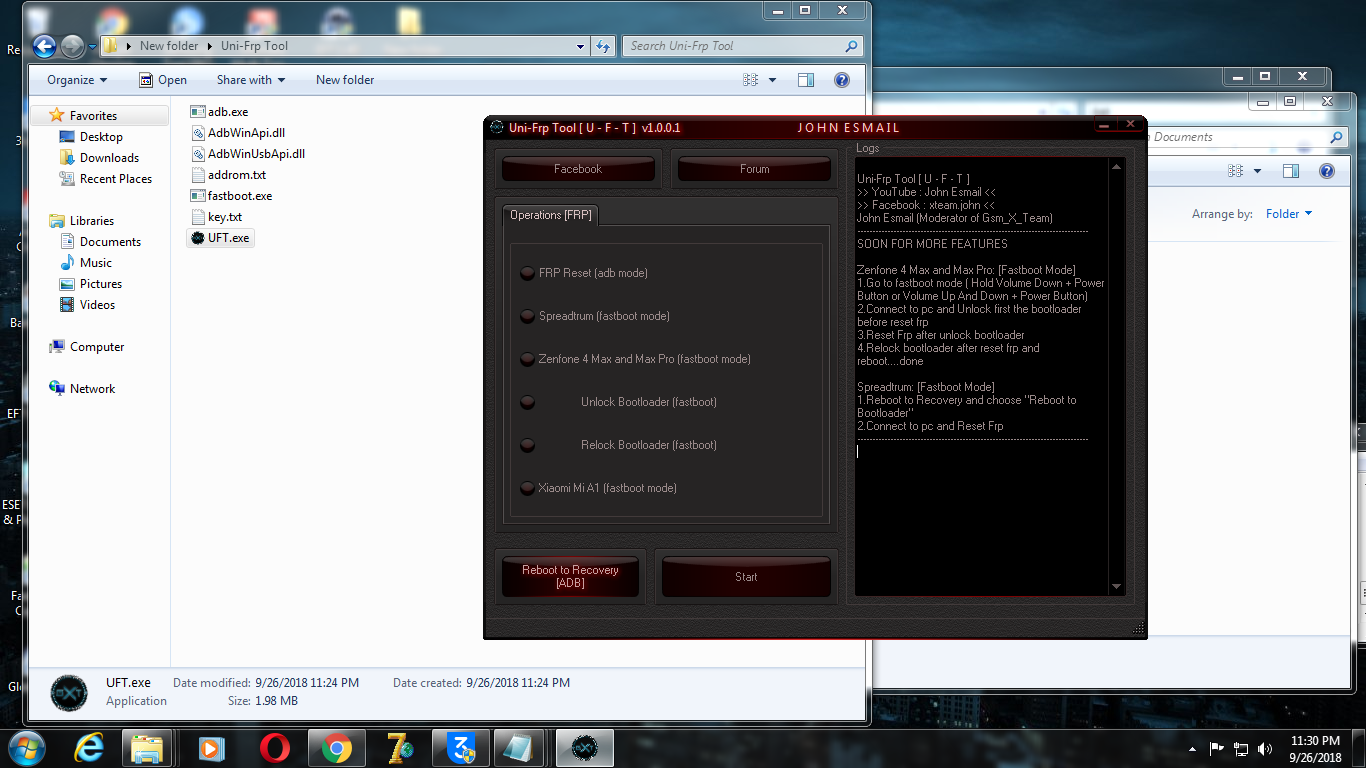
Task: Click the Explorer Forward arrow
Action: point(72,46)
